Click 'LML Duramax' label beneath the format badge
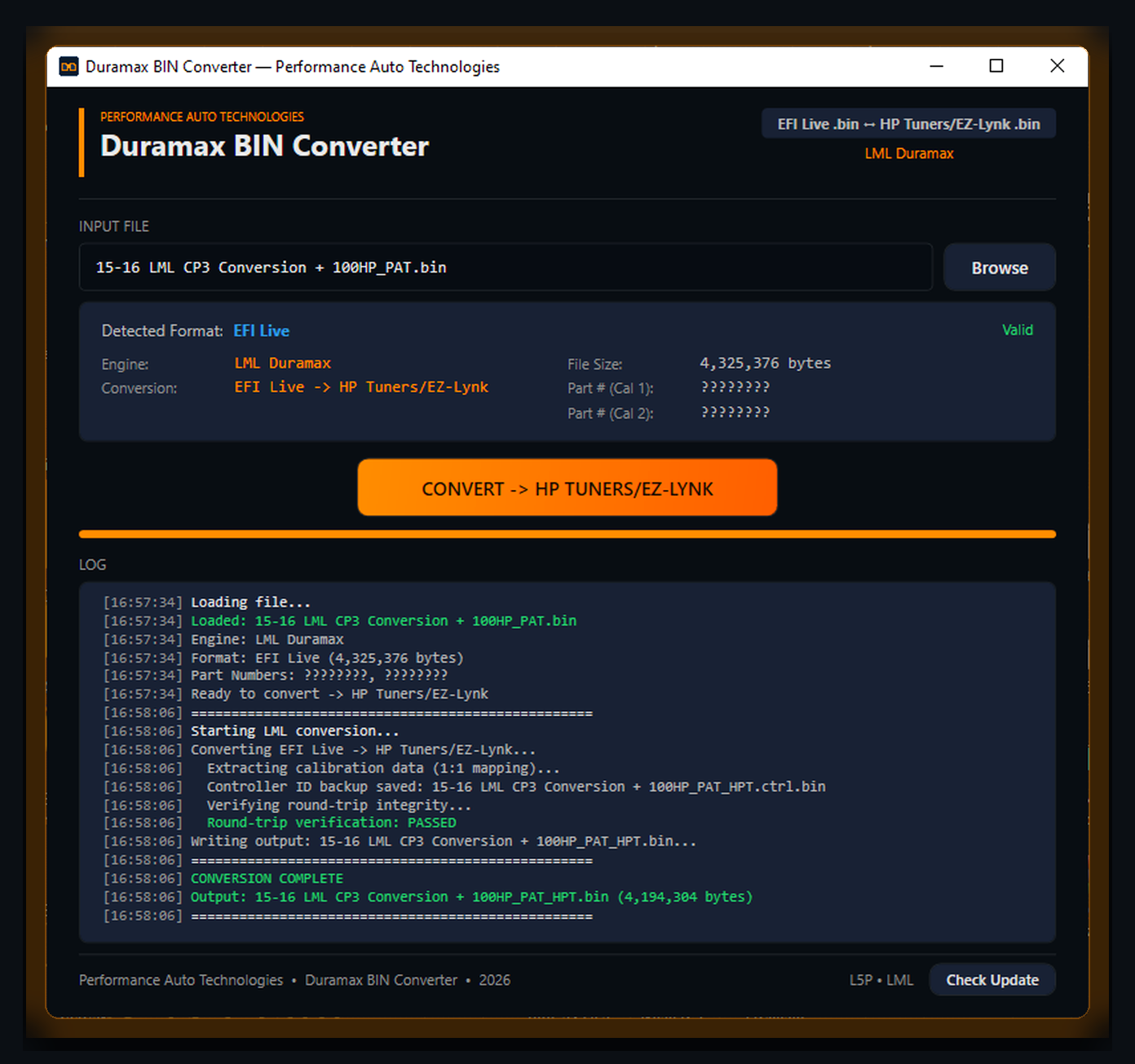This screenshot has width=1135, height=1064. (x=909, y=153)
